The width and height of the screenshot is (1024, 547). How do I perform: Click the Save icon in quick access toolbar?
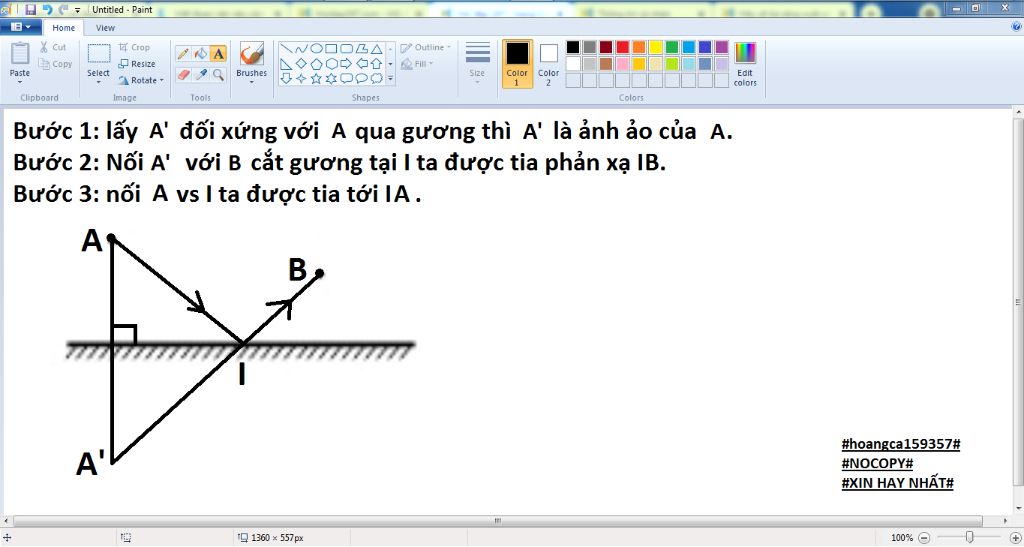(x=30, y=10)
